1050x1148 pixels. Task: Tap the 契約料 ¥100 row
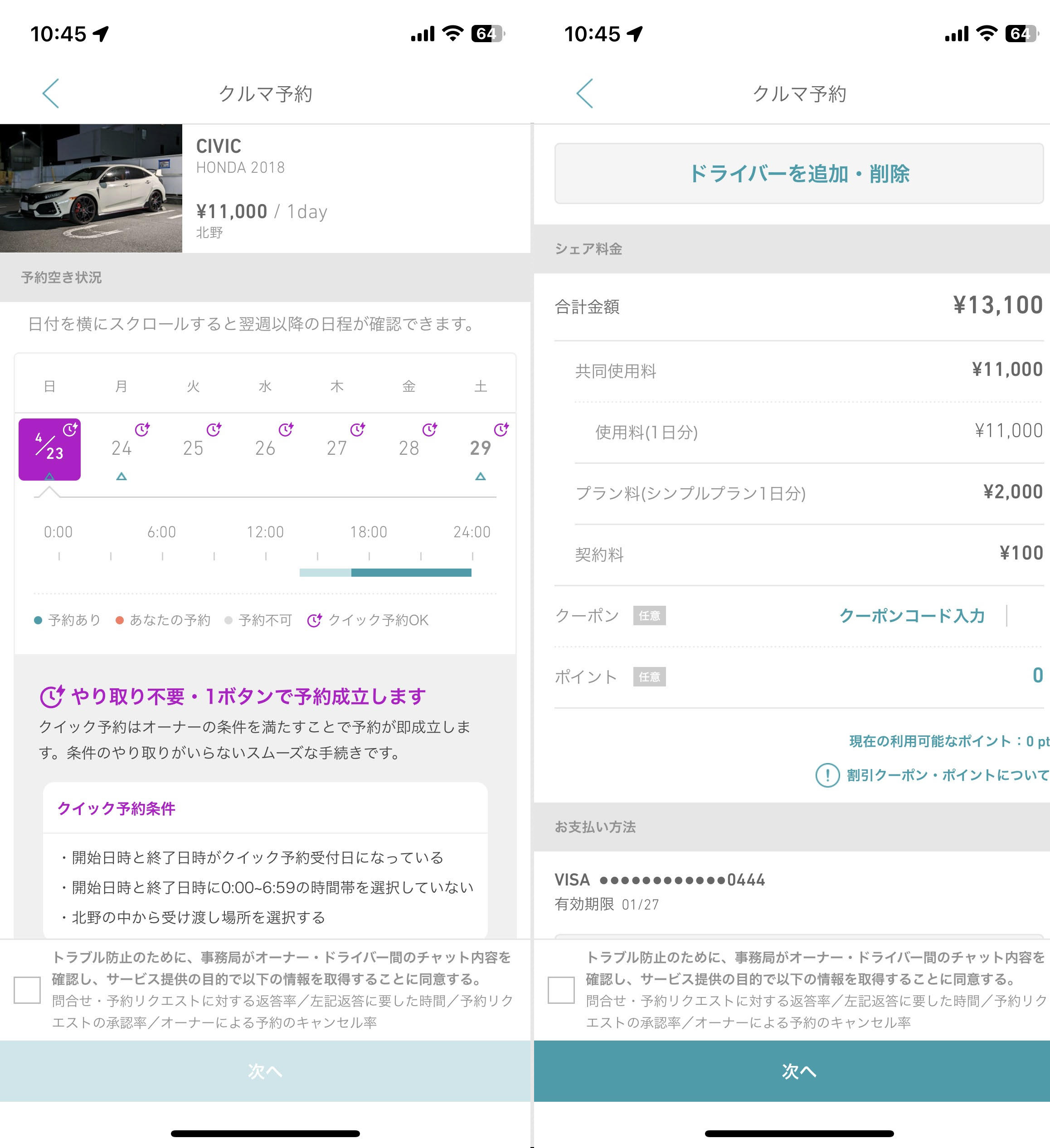[x=809, y=554]
